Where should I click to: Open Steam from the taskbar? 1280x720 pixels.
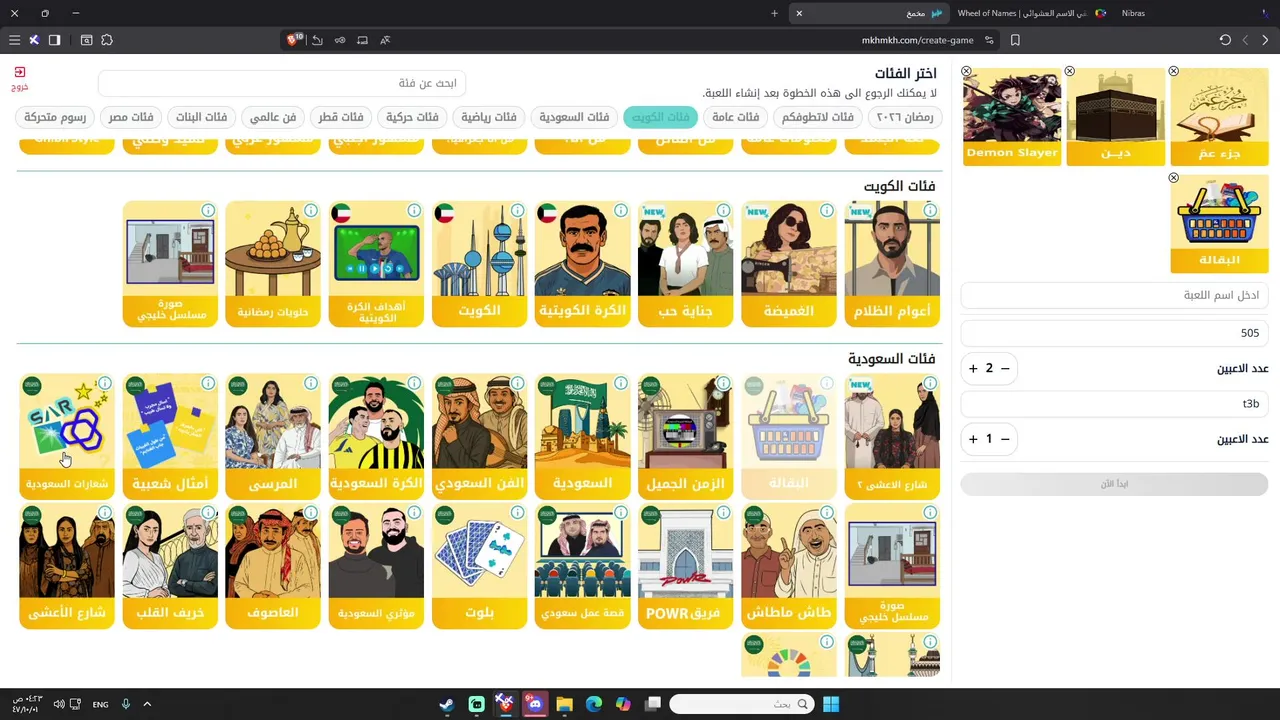pos(447,704)
